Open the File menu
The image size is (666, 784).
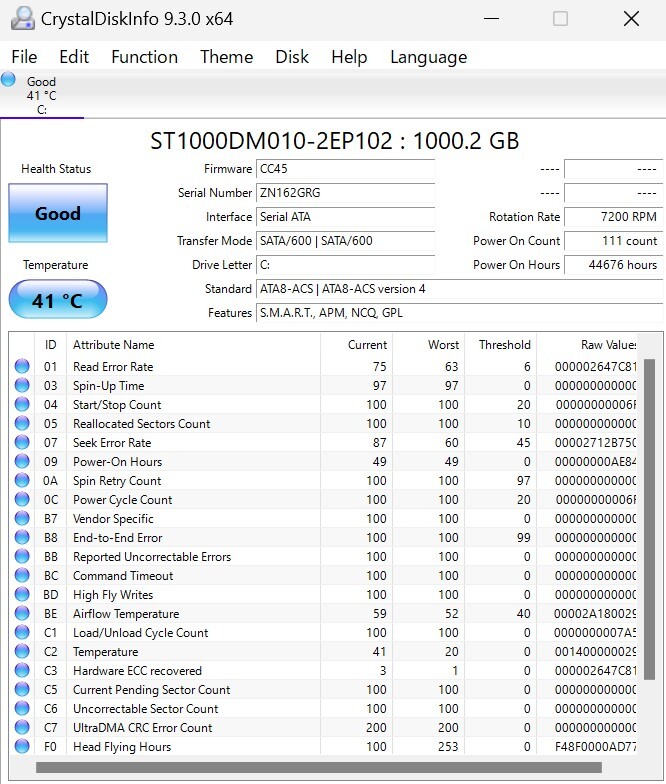24,56
